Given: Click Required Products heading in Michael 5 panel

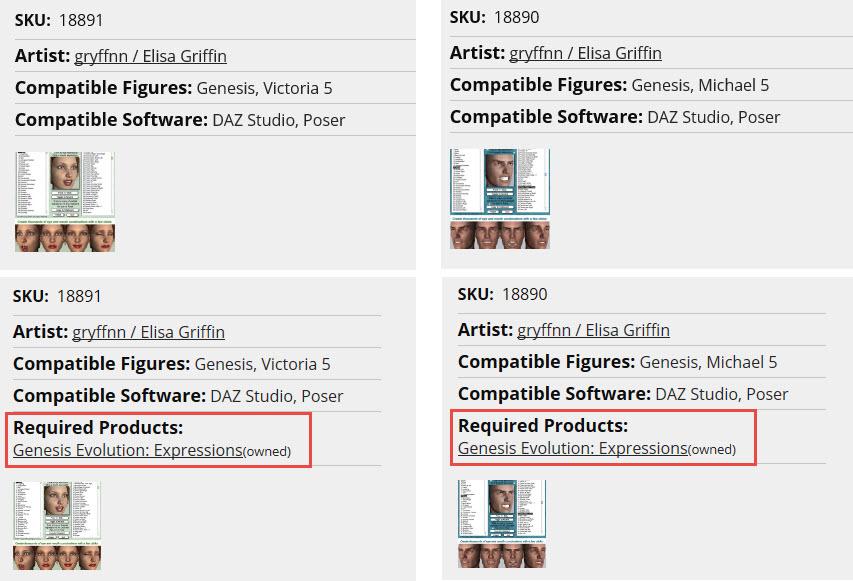Looking at the screenshot, I should (543, 426).
